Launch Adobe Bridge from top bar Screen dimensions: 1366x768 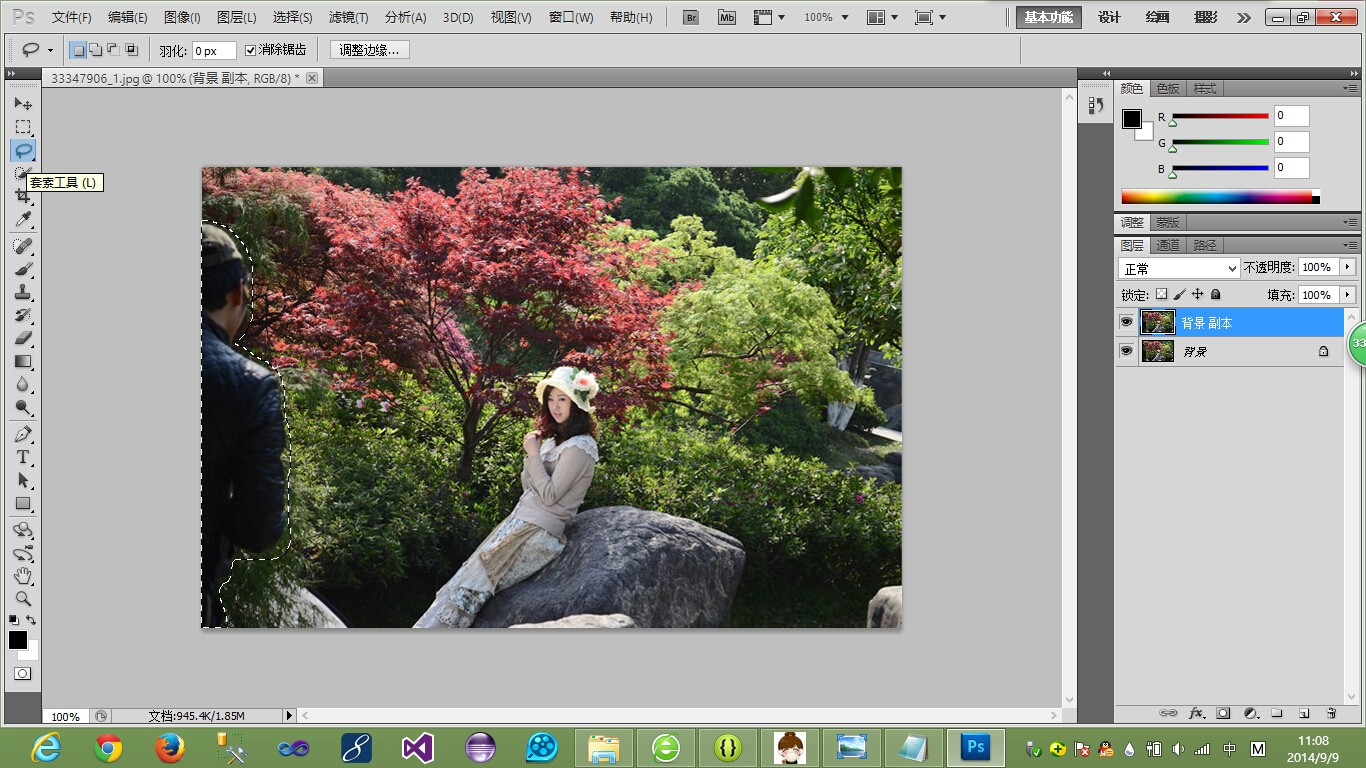[690, 18]
